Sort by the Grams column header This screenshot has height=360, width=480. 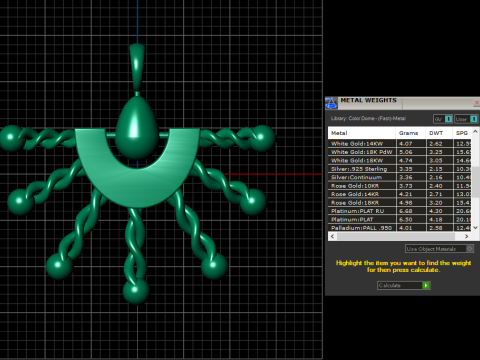(411, 133)
